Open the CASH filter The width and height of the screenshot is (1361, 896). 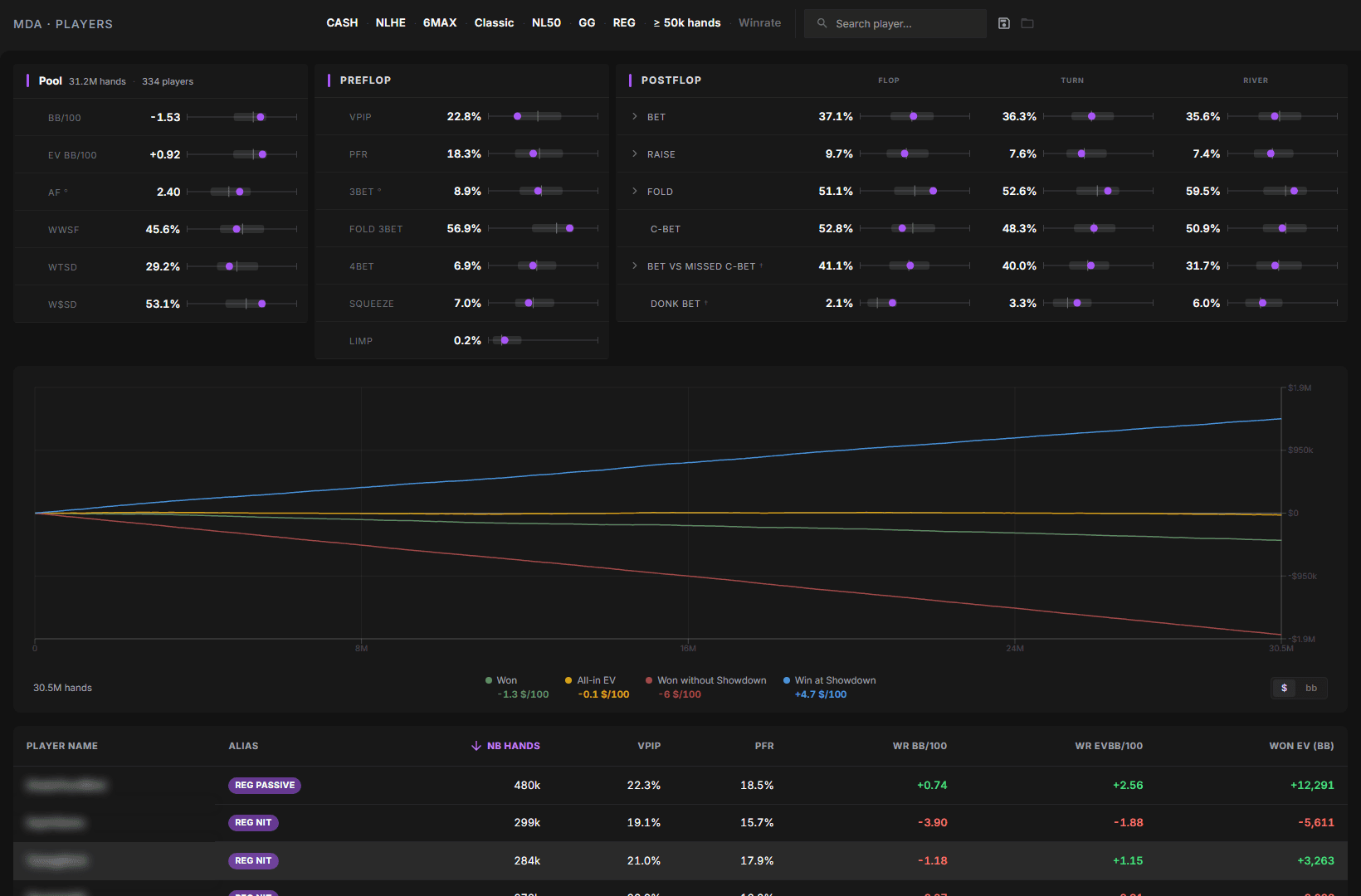(x=342, y=23)
